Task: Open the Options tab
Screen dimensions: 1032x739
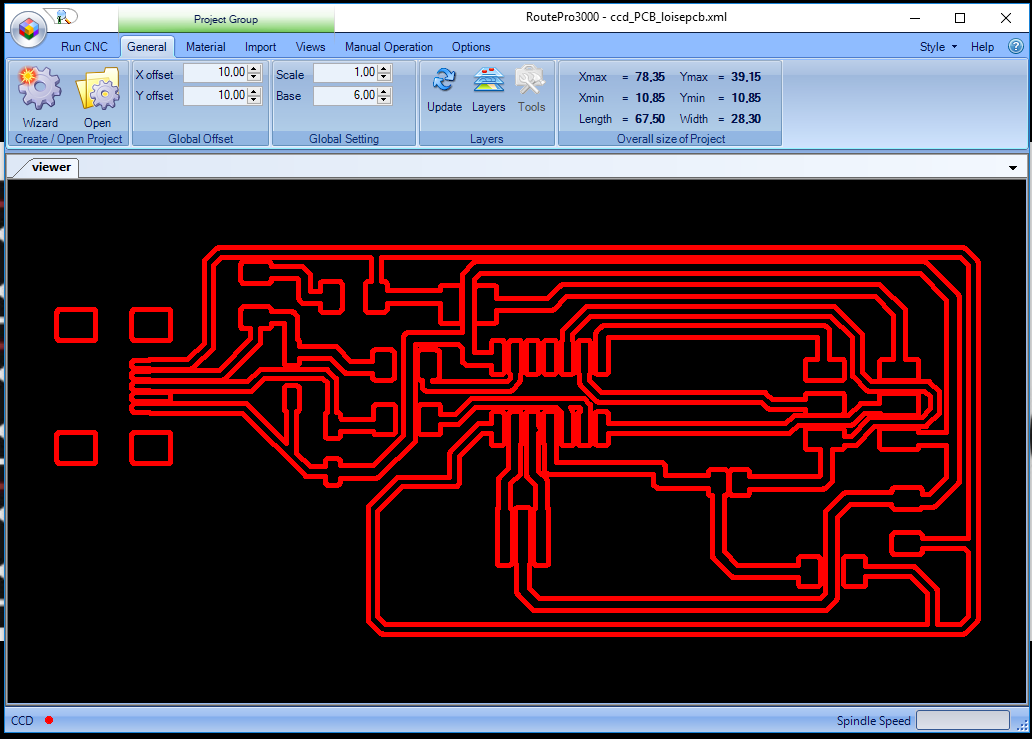Action: click(471, 47)
